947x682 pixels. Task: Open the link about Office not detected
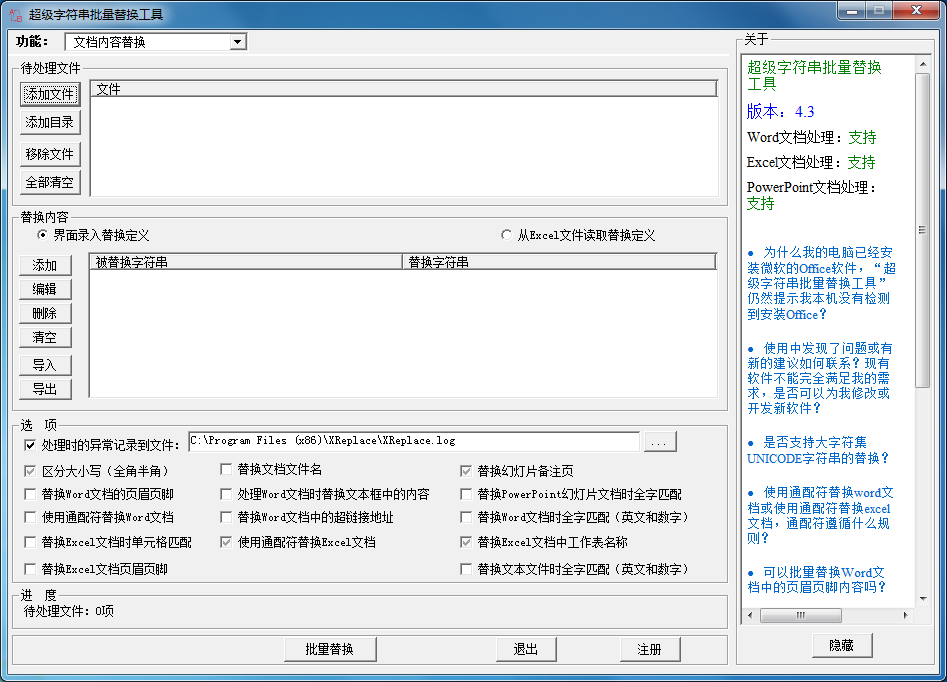coord(821,283)
